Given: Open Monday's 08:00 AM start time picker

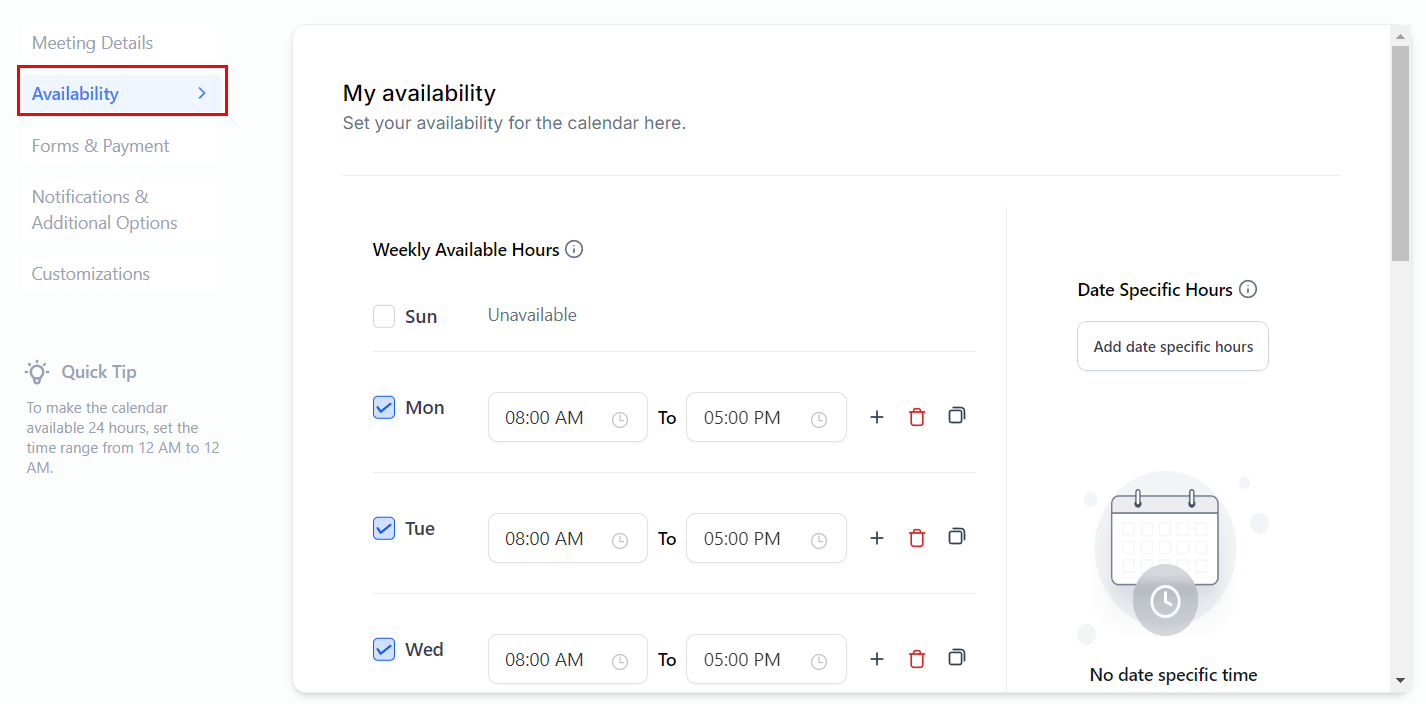Looking at the screenshot, I should (x=567, y=417).
